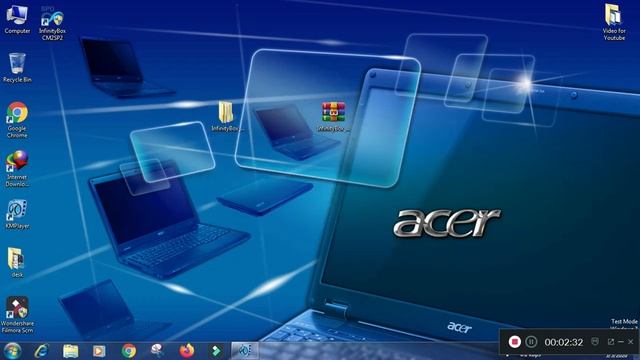The width and height of the screenshot is (640, 360).
Task: Launch Internet Explorer from taskbar
Action: 41,351
